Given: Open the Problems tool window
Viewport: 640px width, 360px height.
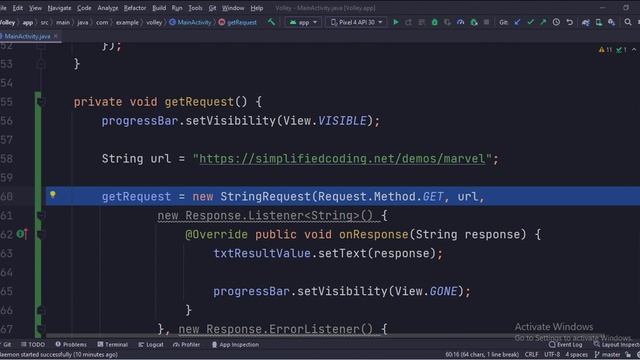Looking at the screenshot, I should (71, 344).
